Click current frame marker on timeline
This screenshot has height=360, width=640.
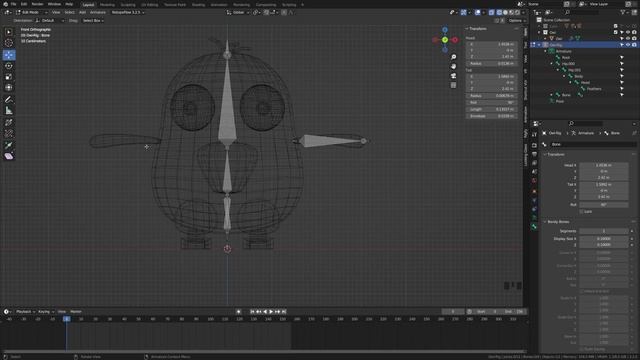tap(66, 319)
